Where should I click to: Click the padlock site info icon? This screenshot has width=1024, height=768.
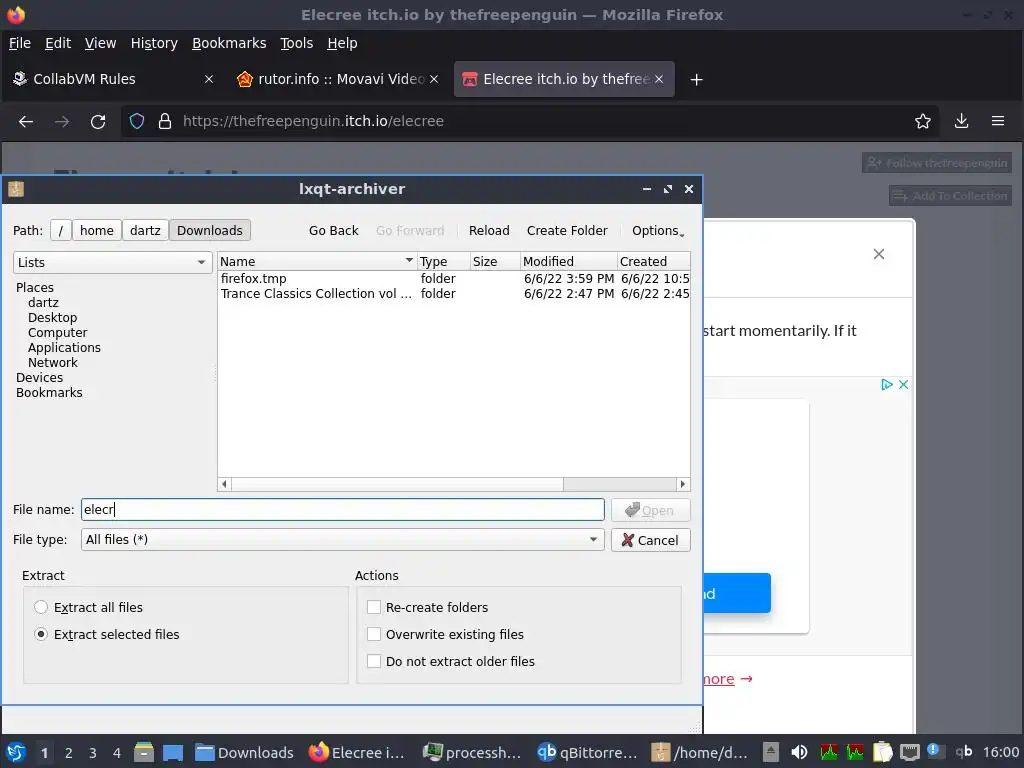click(165, 121)
